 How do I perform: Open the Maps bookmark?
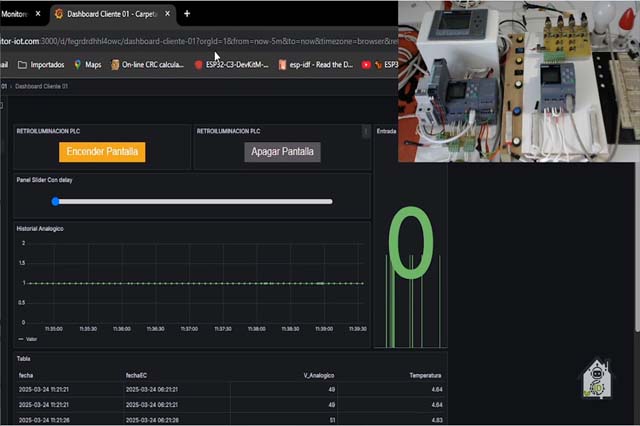point(87,65)
